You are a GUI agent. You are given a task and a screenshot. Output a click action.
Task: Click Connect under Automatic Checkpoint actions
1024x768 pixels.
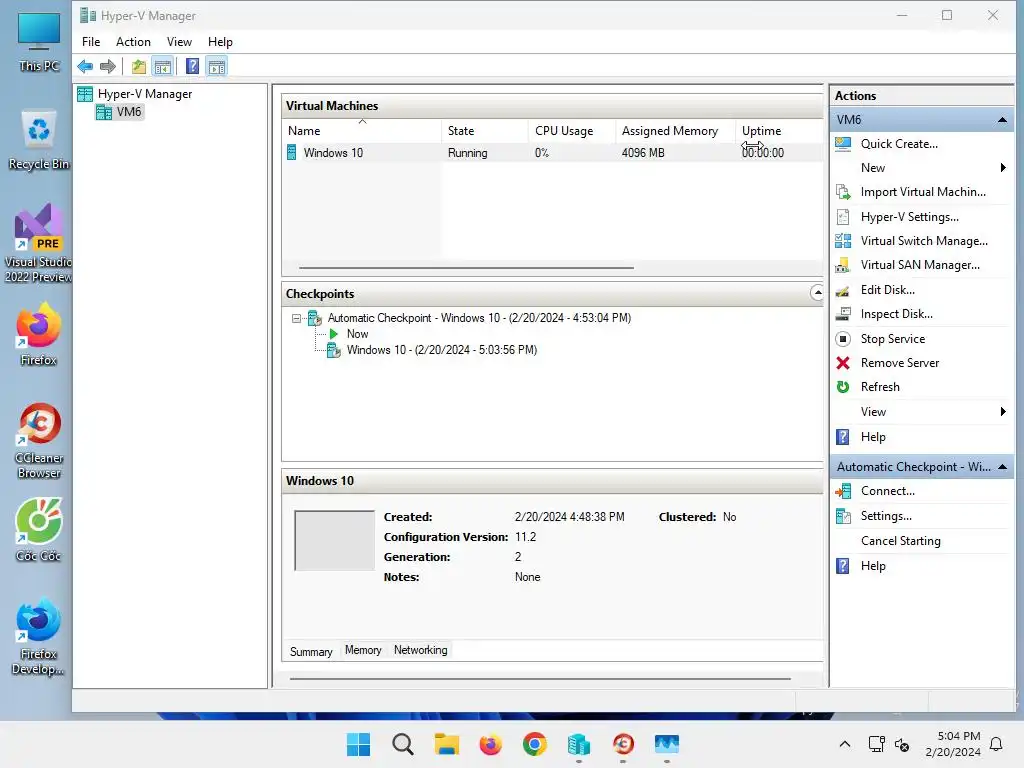pyautogui.click(x=887, y=491)
